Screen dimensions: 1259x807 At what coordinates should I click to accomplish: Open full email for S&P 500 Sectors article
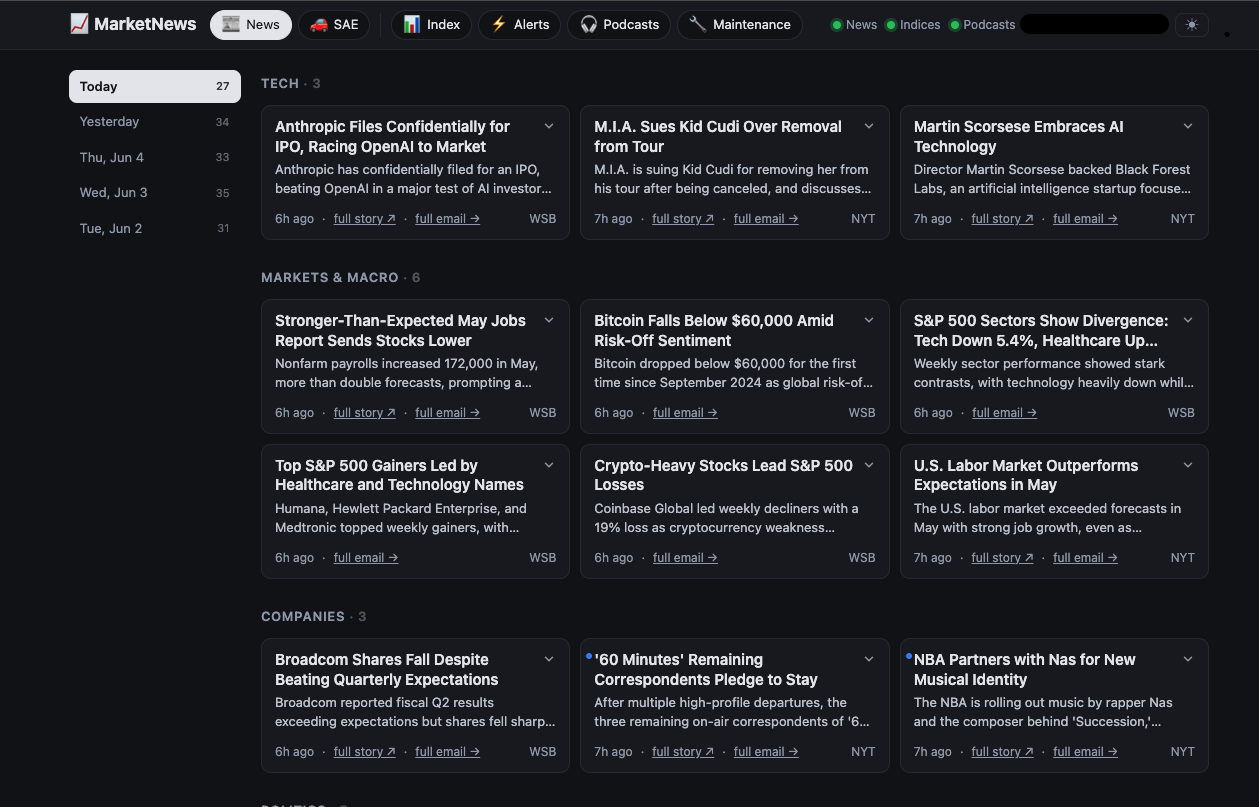pos(1004,413)
